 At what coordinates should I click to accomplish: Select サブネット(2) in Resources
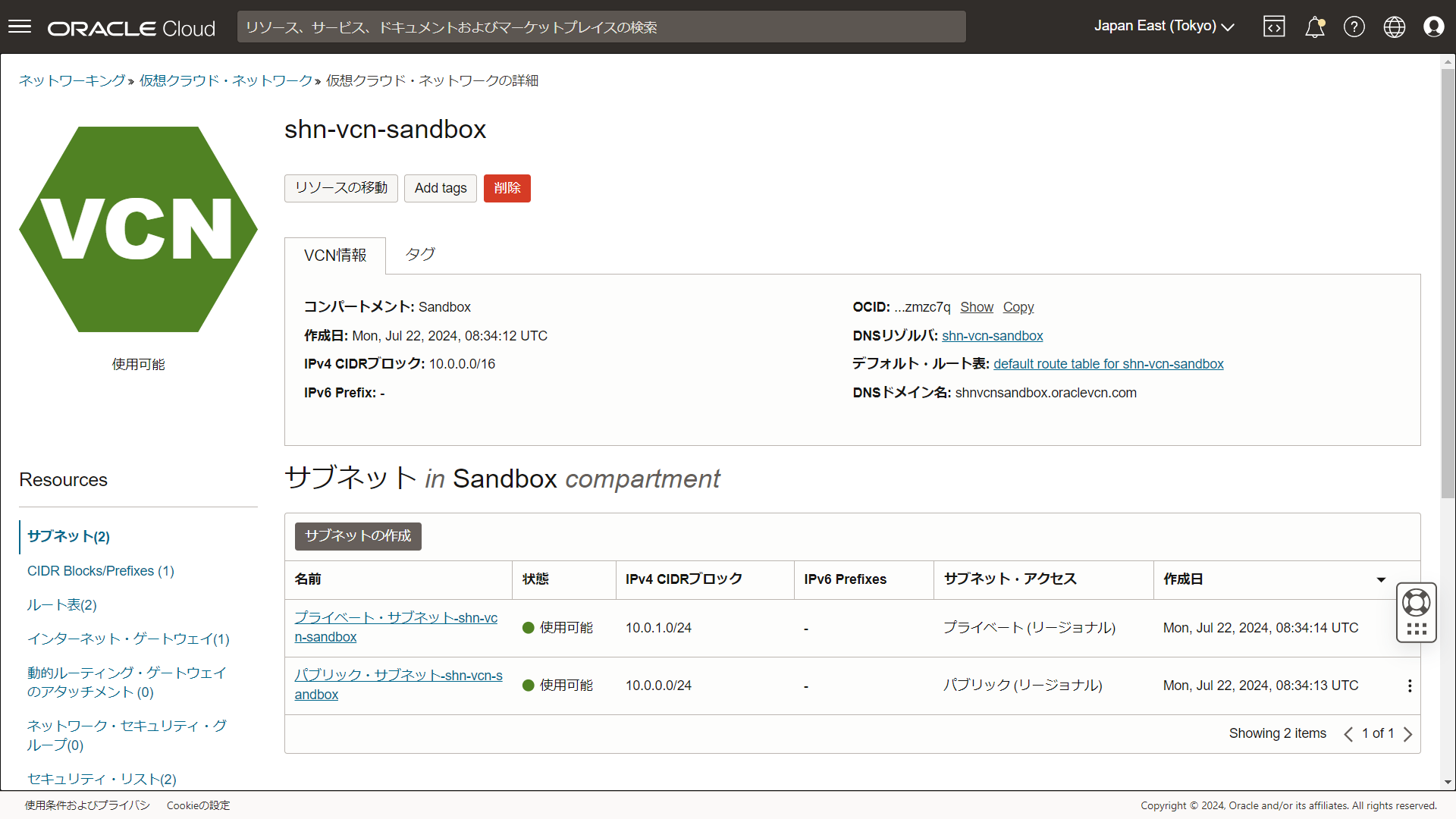68,537
